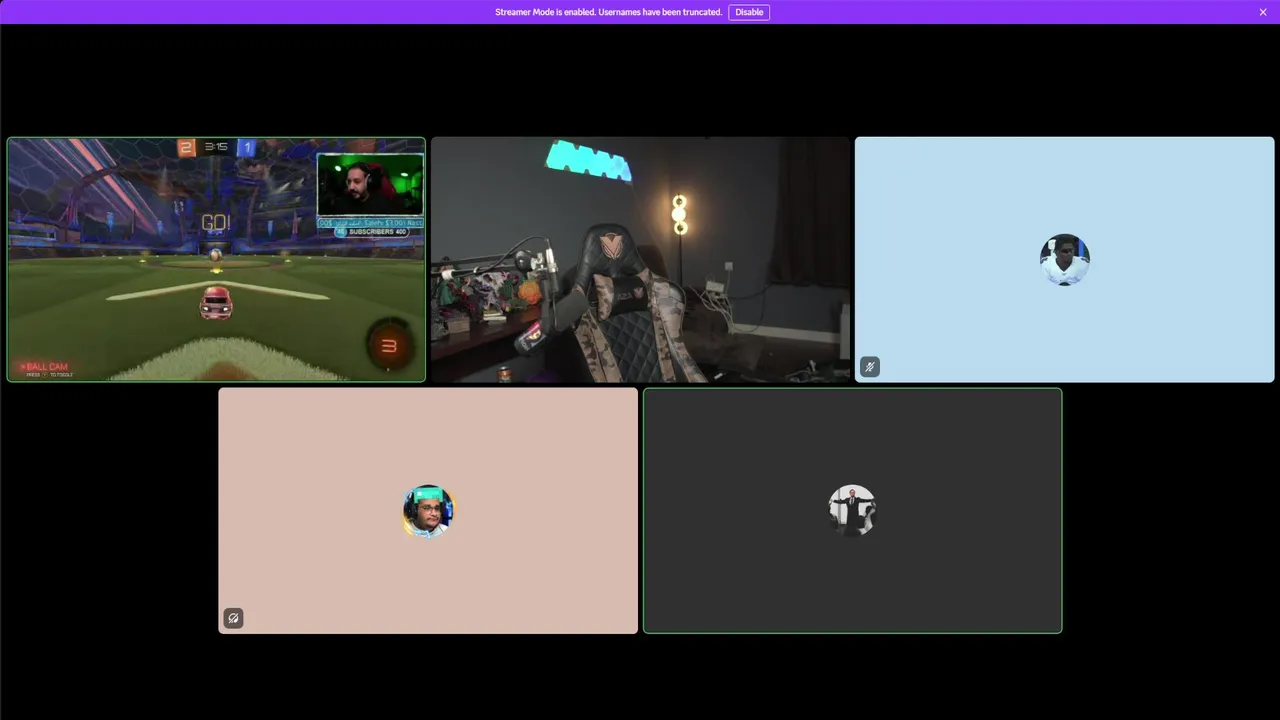The height and width of the screenshot is (720, 1280).
Task: Select the gaming chair webcam tile
Action: tap(640, 260)
